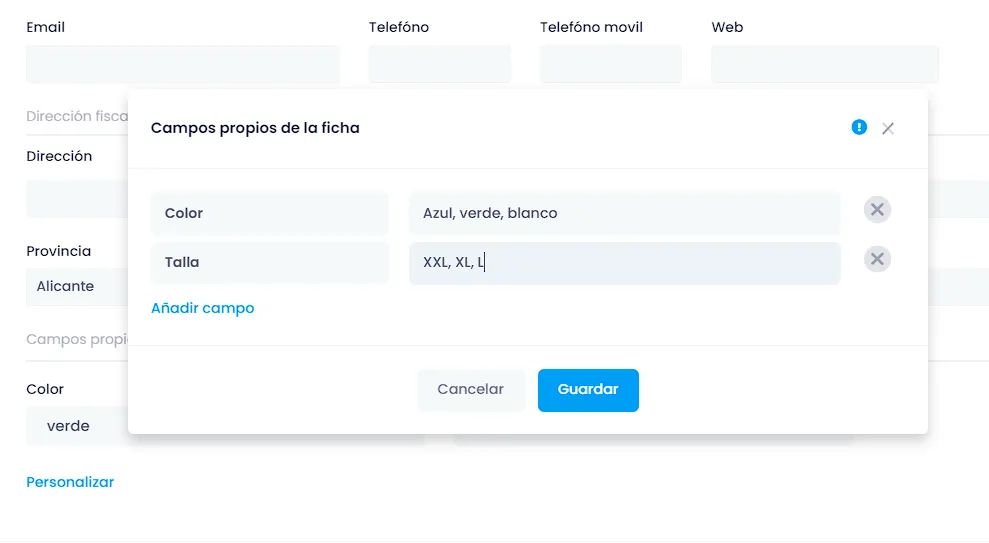The height and width of the screenshot is (543, 989).
Task: Click the Telefóno movil input field
Action: 611,64
